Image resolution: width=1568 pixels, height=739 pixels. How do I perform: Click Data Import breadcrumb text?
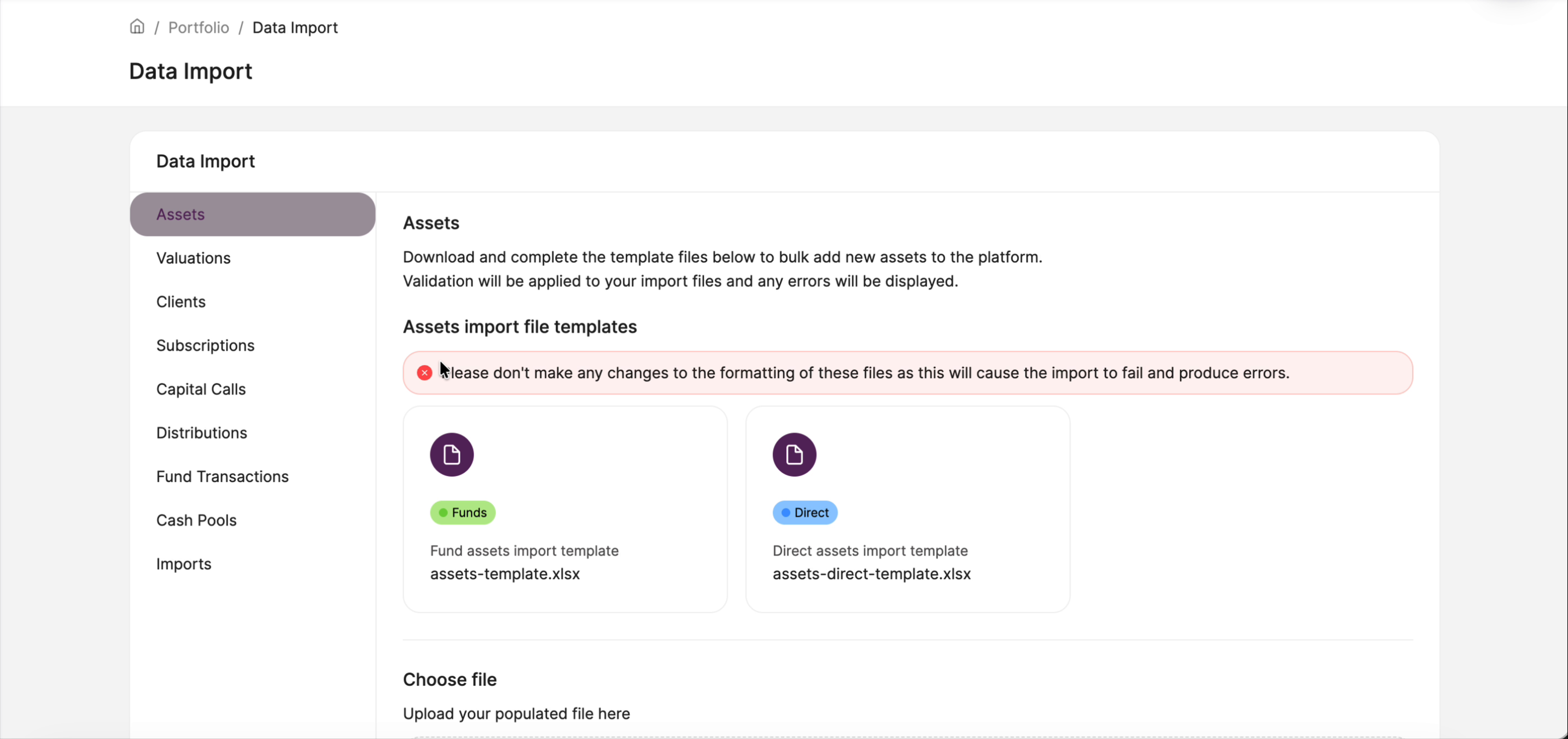click(x=295, y=27)
